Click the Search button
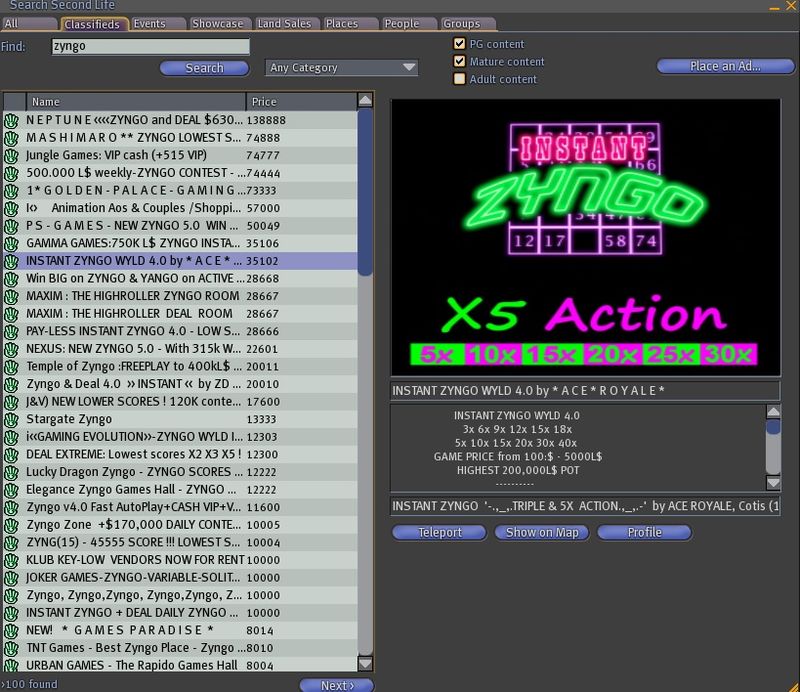 pyautogui.click(x=205, y=68)
